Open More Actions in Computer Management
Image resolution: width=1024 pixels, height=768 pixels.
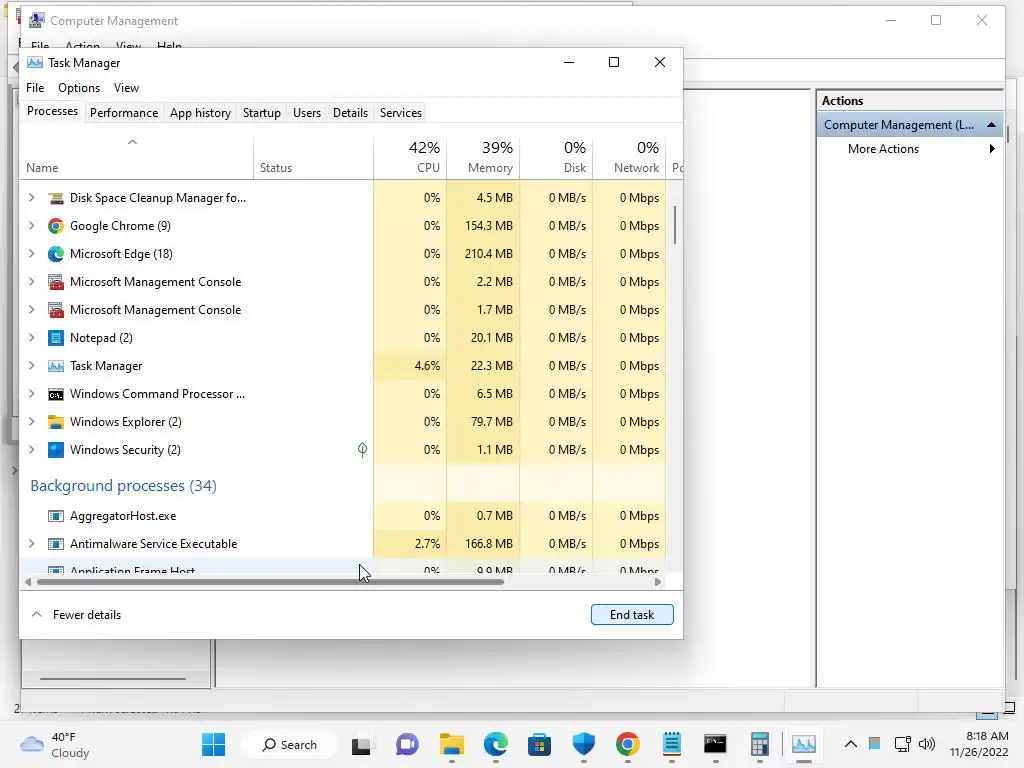910,149
